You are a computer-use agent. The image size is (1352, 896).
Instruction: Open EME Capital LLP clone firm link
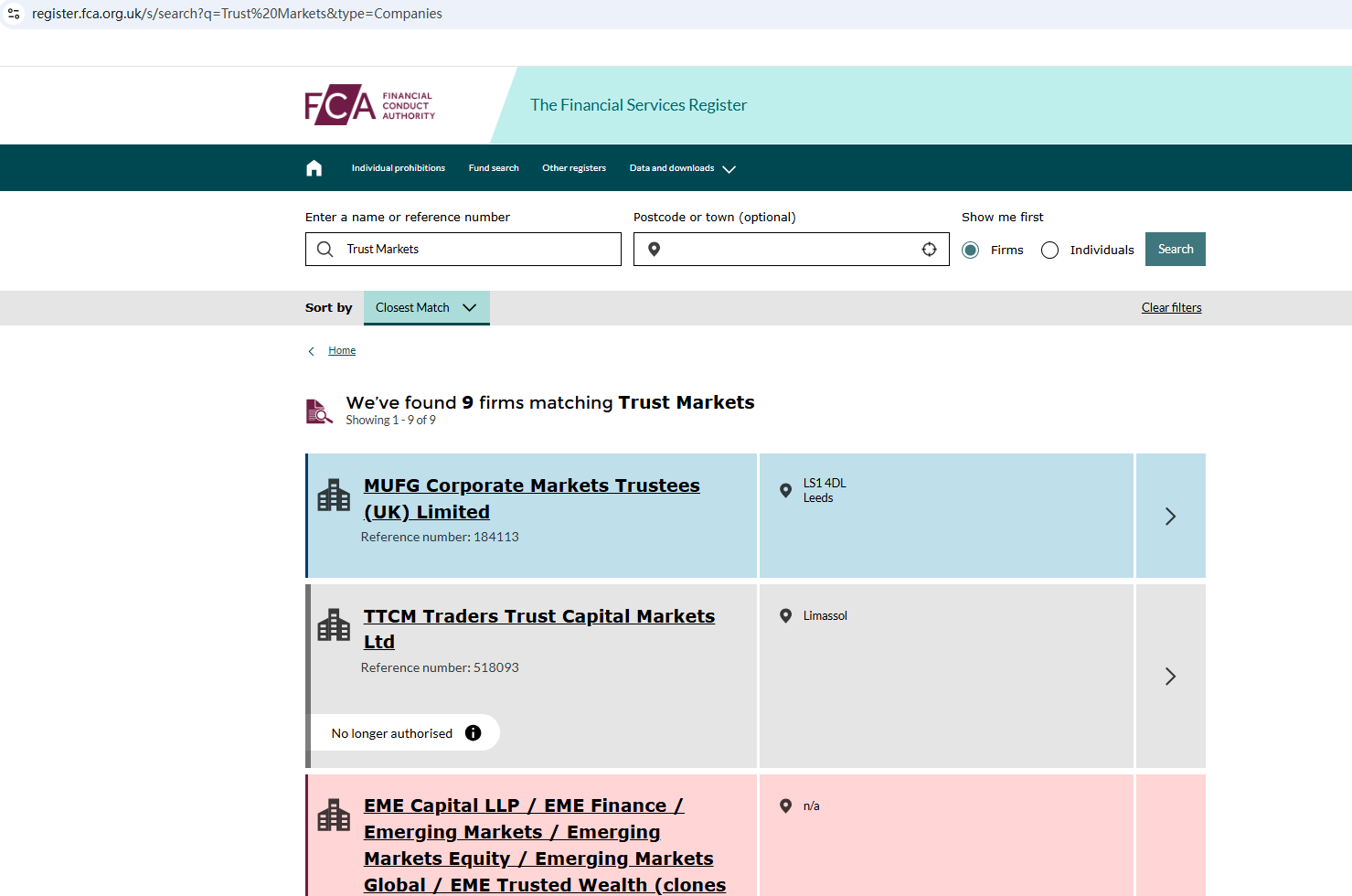545,845
